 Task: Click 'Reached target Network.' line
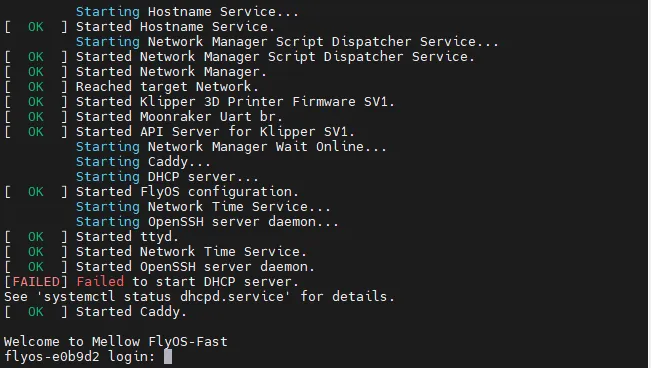167,87
